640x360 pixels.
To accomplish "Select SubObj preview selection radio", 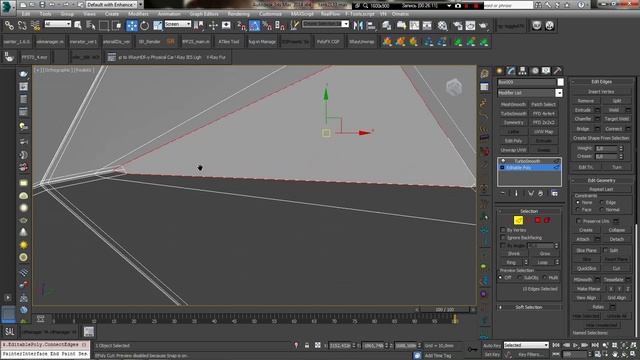I will tap(519, 278).
